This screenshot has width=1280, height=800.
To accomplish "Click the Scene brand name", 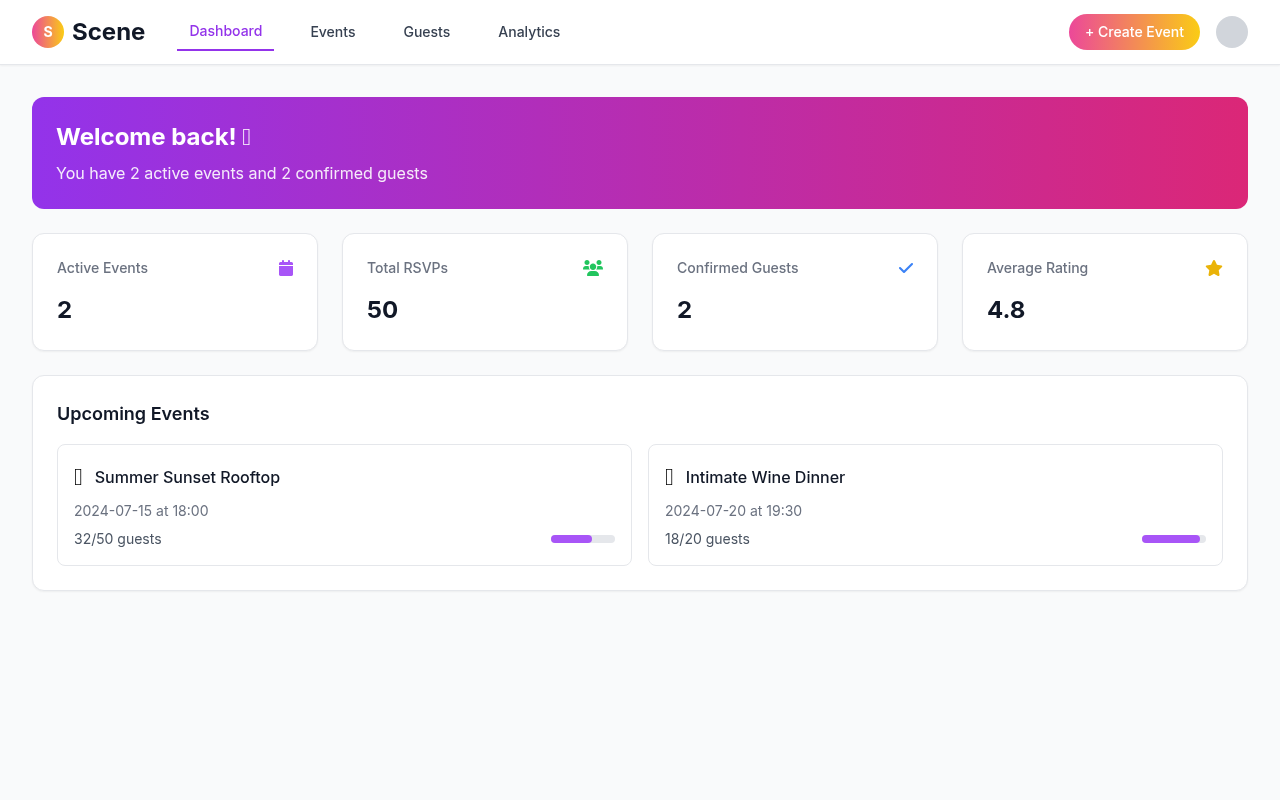I will 108,32.
